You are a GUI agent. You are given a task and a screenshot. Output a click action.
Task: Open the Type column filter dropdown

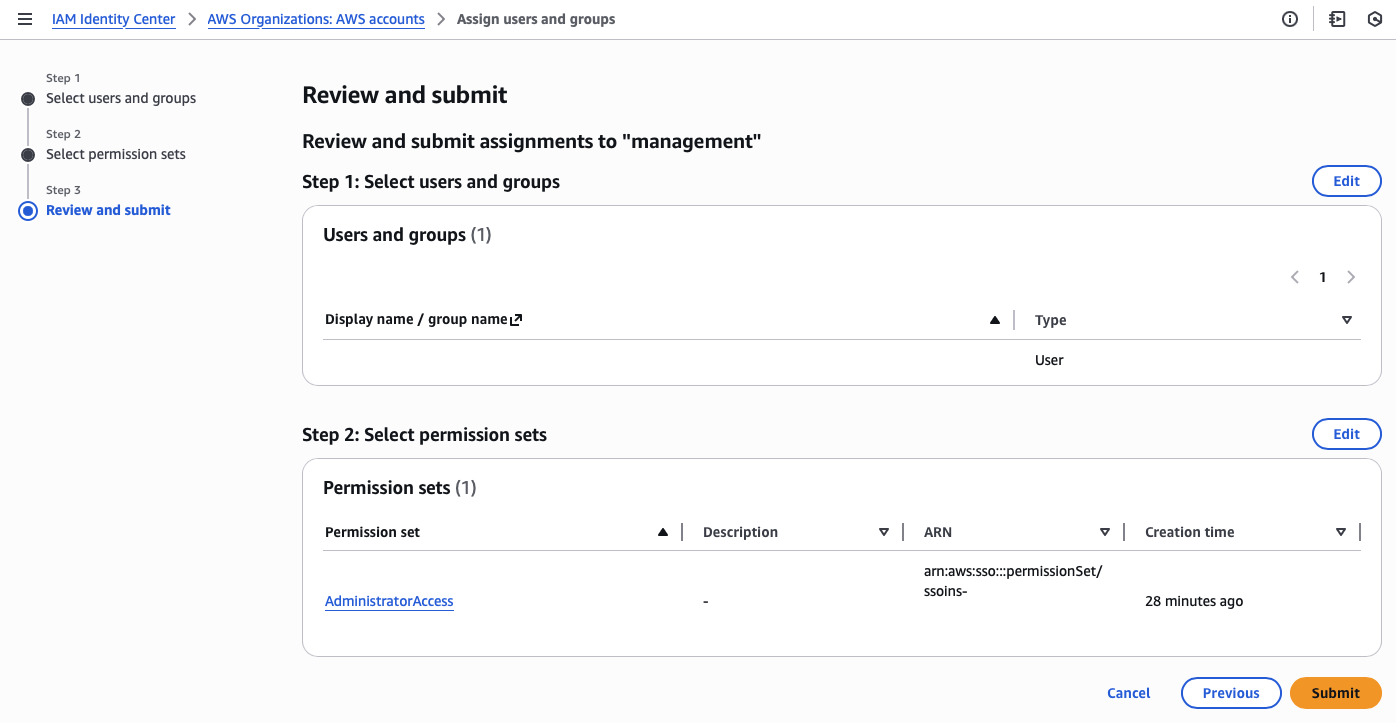(1347, 319)
